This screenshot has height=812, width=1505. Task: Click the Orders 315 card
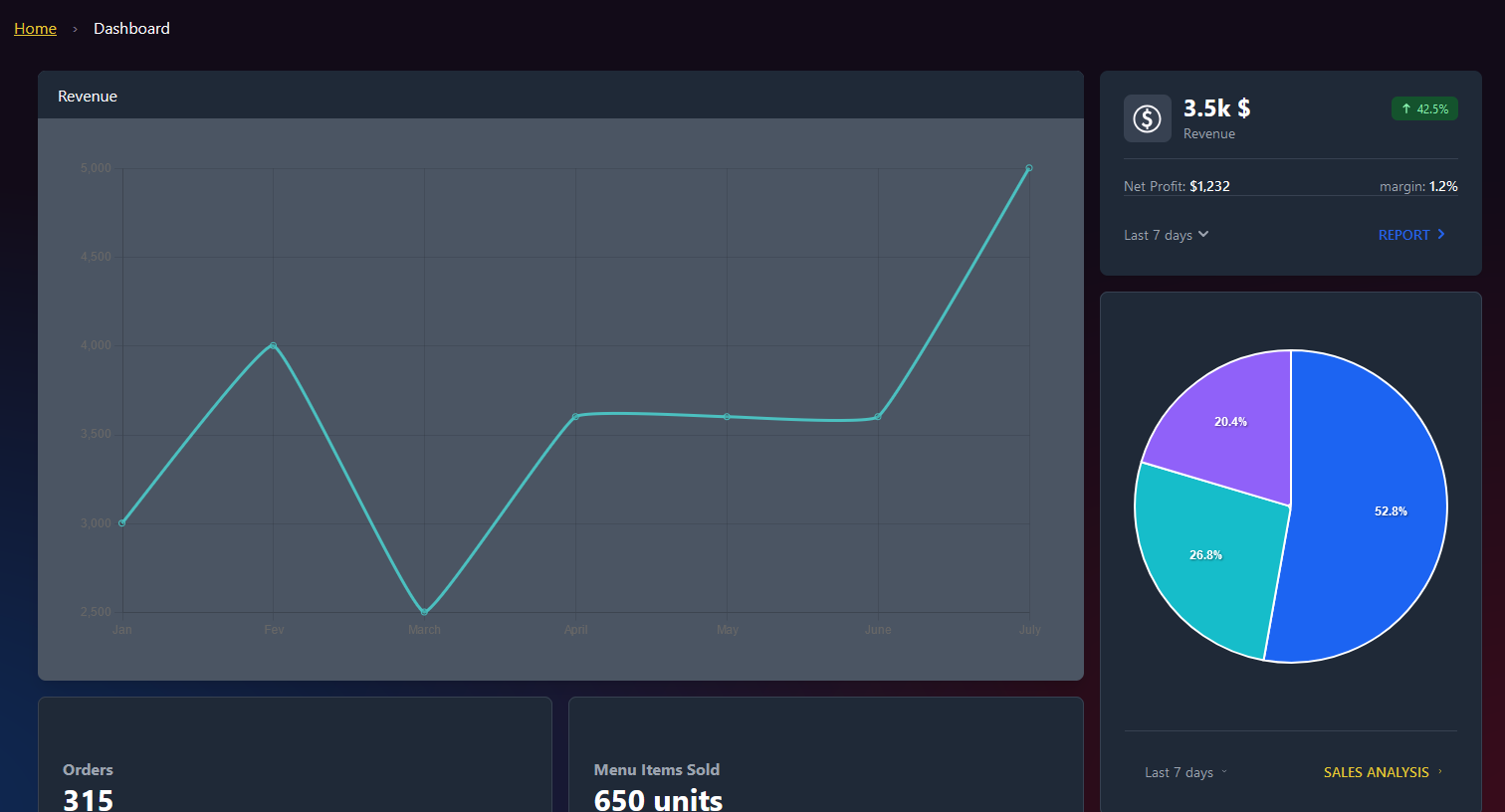click(295, 754)
